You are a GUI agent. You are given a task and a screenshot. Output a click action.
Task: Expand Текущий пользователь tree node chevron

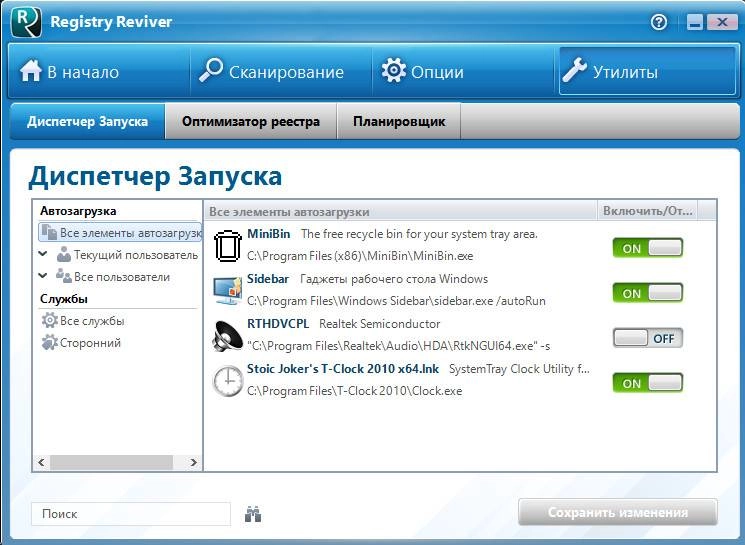point(43,254)
